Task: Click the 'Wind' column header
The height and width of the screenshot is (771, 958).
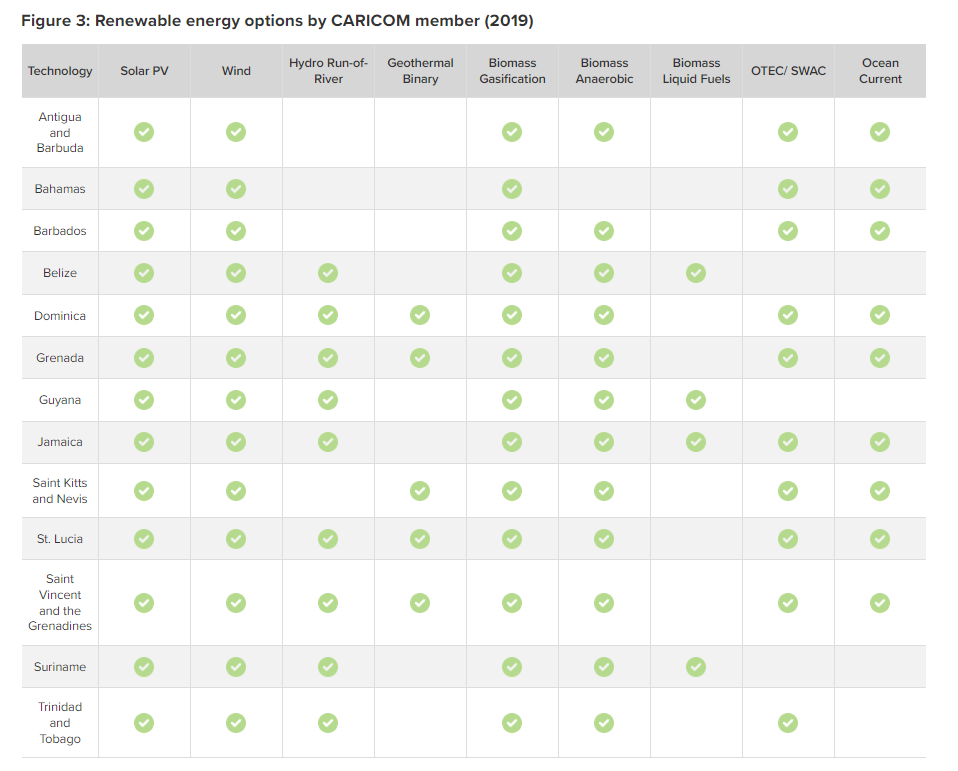Action: point(236,71)
